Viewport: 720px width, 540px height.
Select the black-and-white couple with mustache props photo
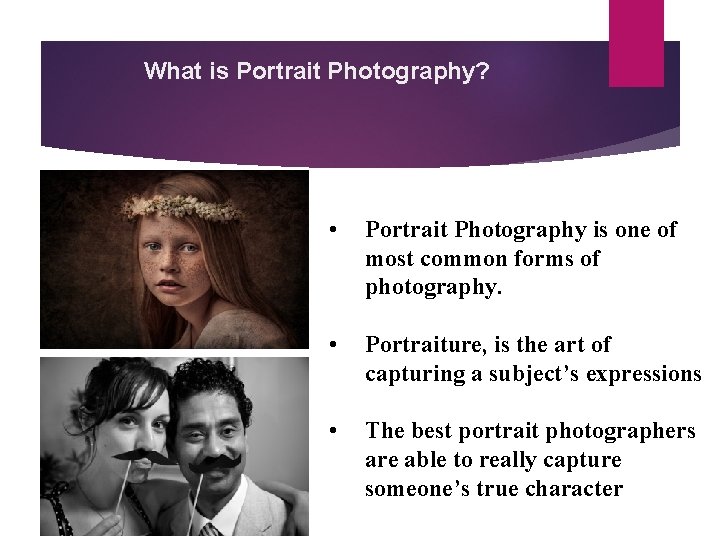tap(174, 446)
